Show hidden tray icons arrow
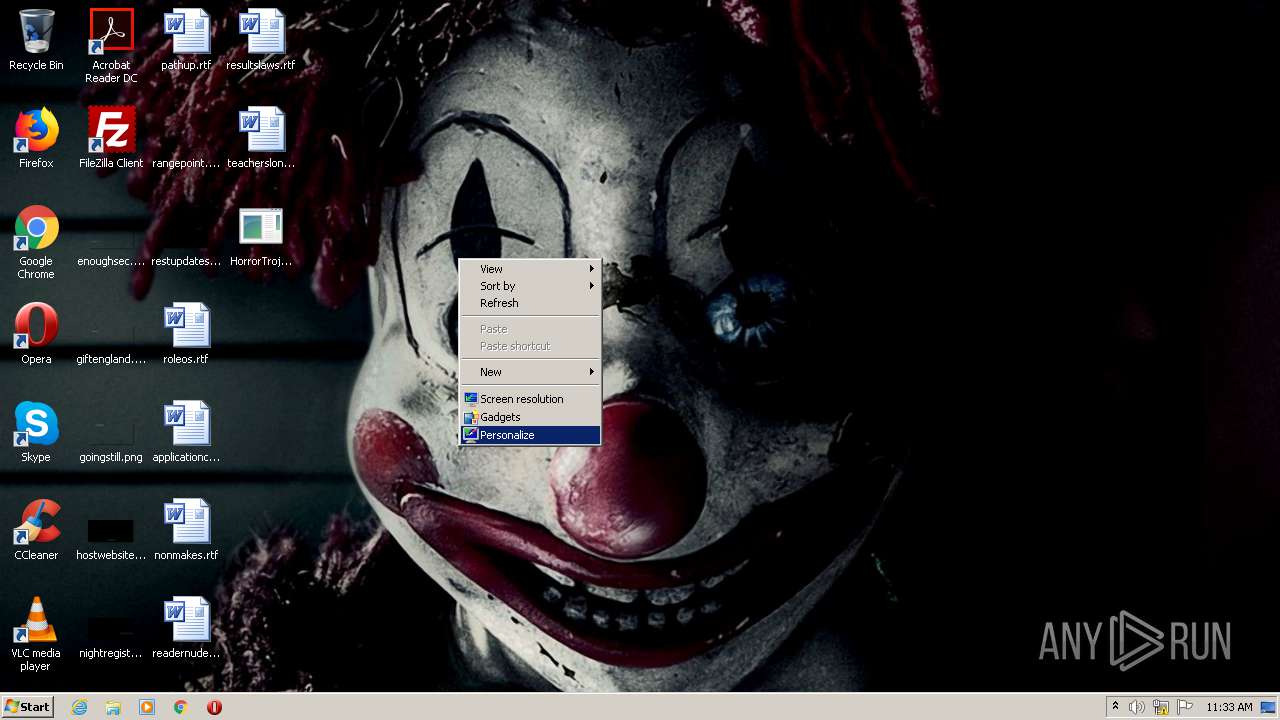The height and width of the screenshot is (720, 1280). pyautogui.click(x=1115, y=707)
